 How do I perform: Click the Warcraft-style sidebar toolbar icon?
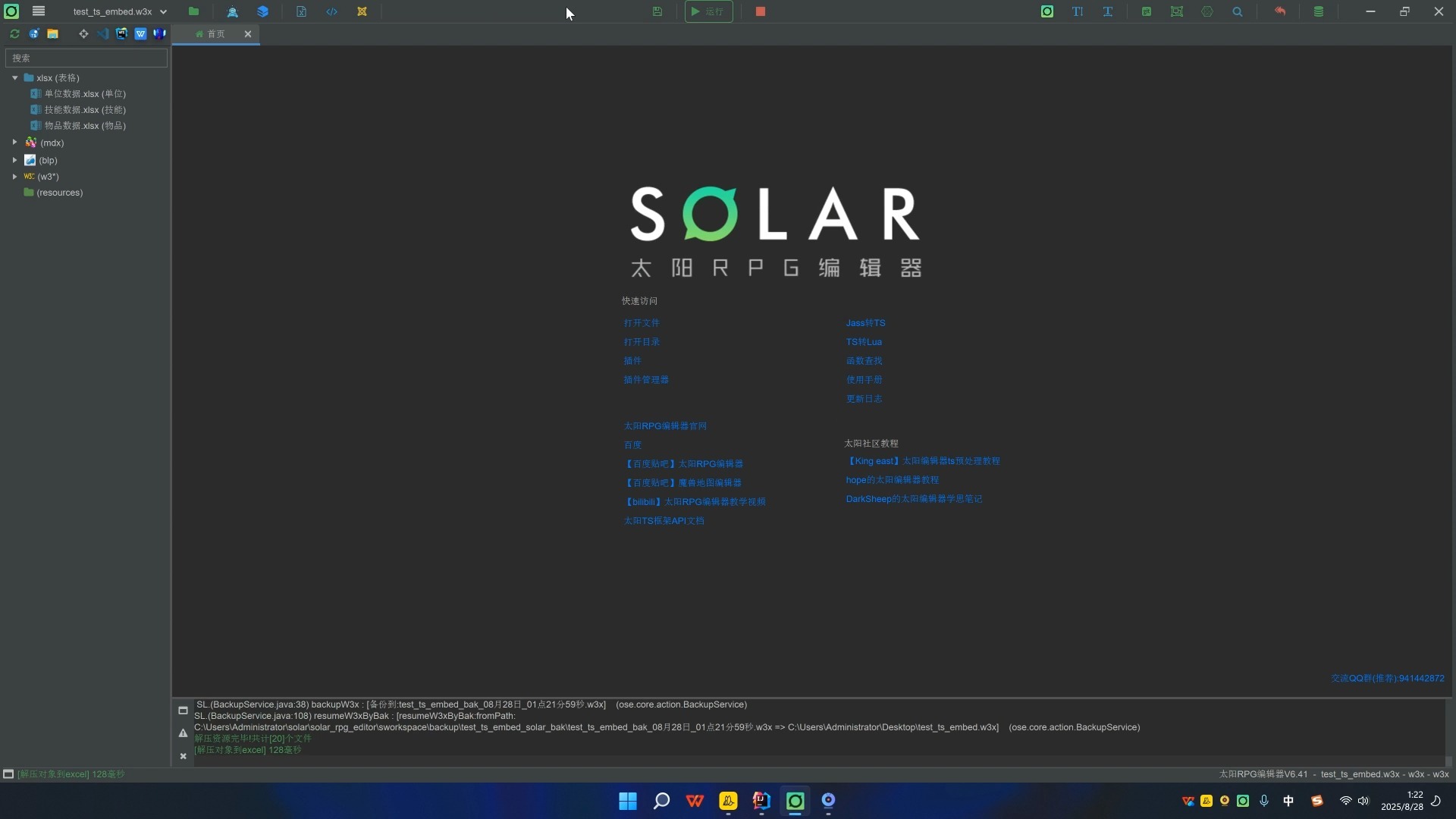point(159,33)
